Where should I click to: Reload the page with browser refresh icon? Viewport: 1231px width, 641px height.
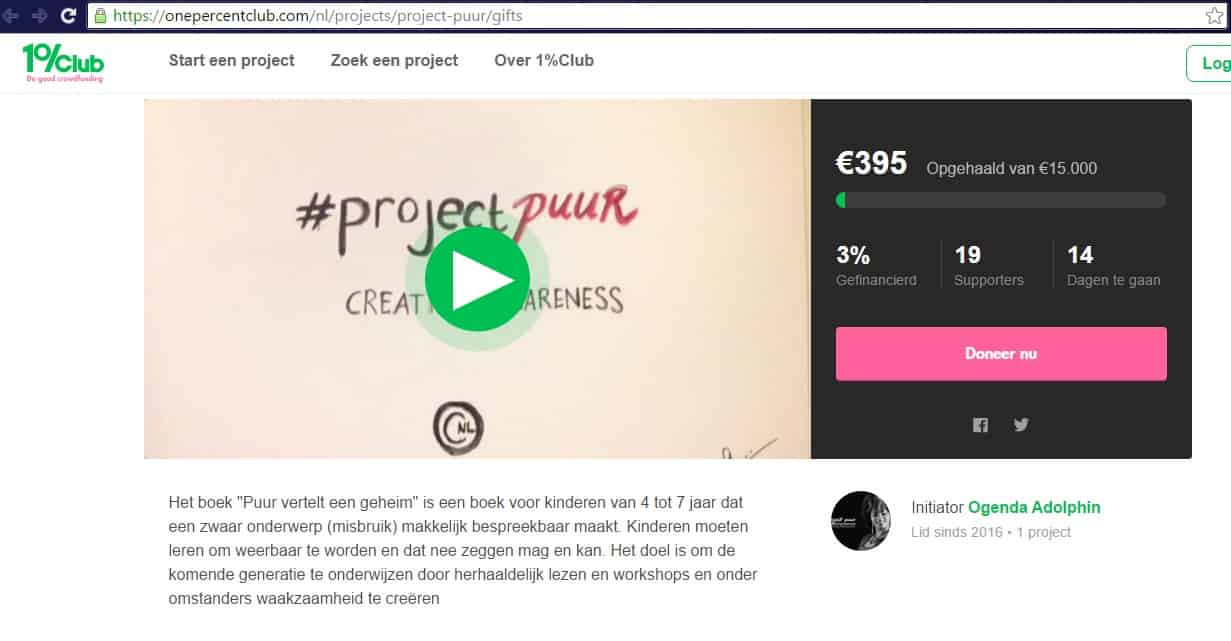pyautogui.click(x=68, y=15)
